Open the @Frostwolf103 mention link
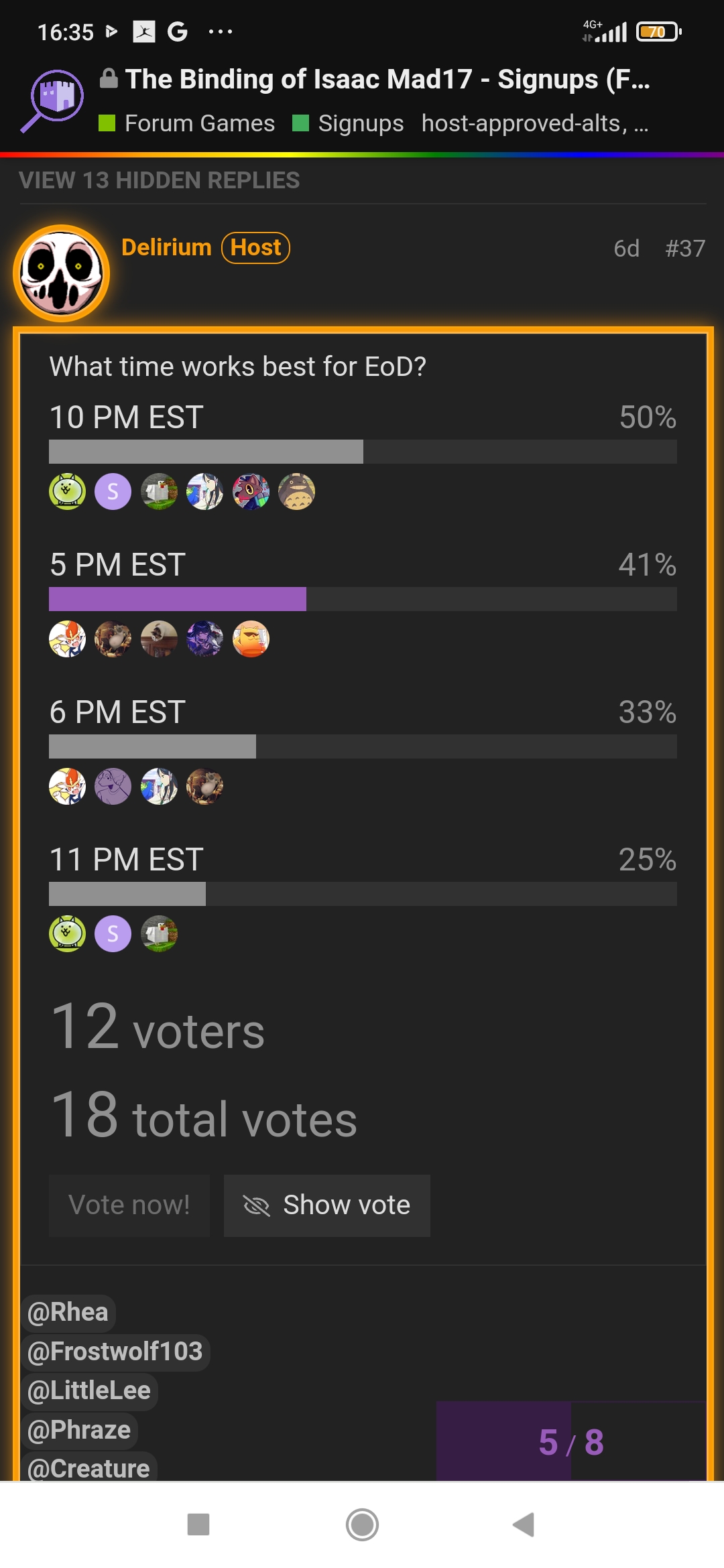 coord(115,1352)
